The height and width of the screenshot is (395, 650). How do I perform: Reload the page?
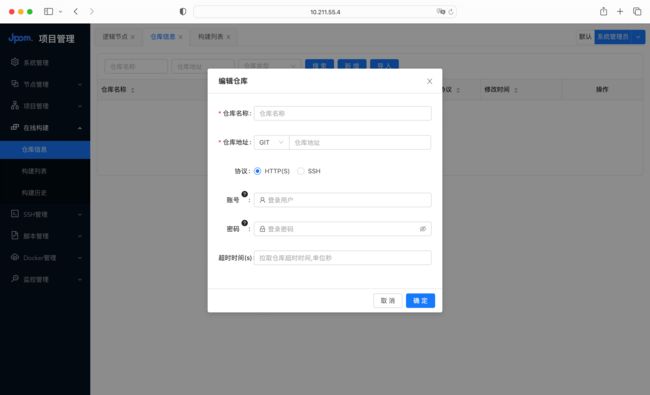pos(451,12)
